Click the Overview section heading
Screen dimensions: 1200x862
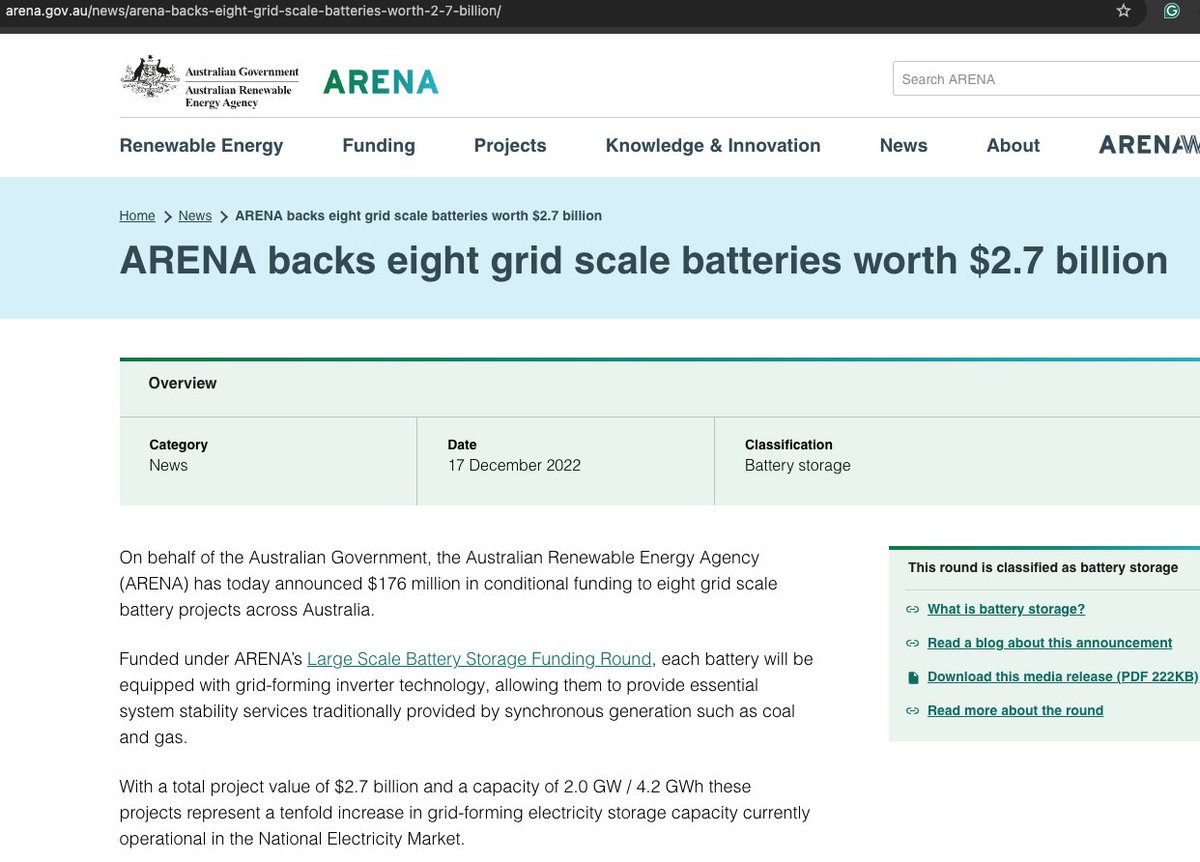click(182, 383)
